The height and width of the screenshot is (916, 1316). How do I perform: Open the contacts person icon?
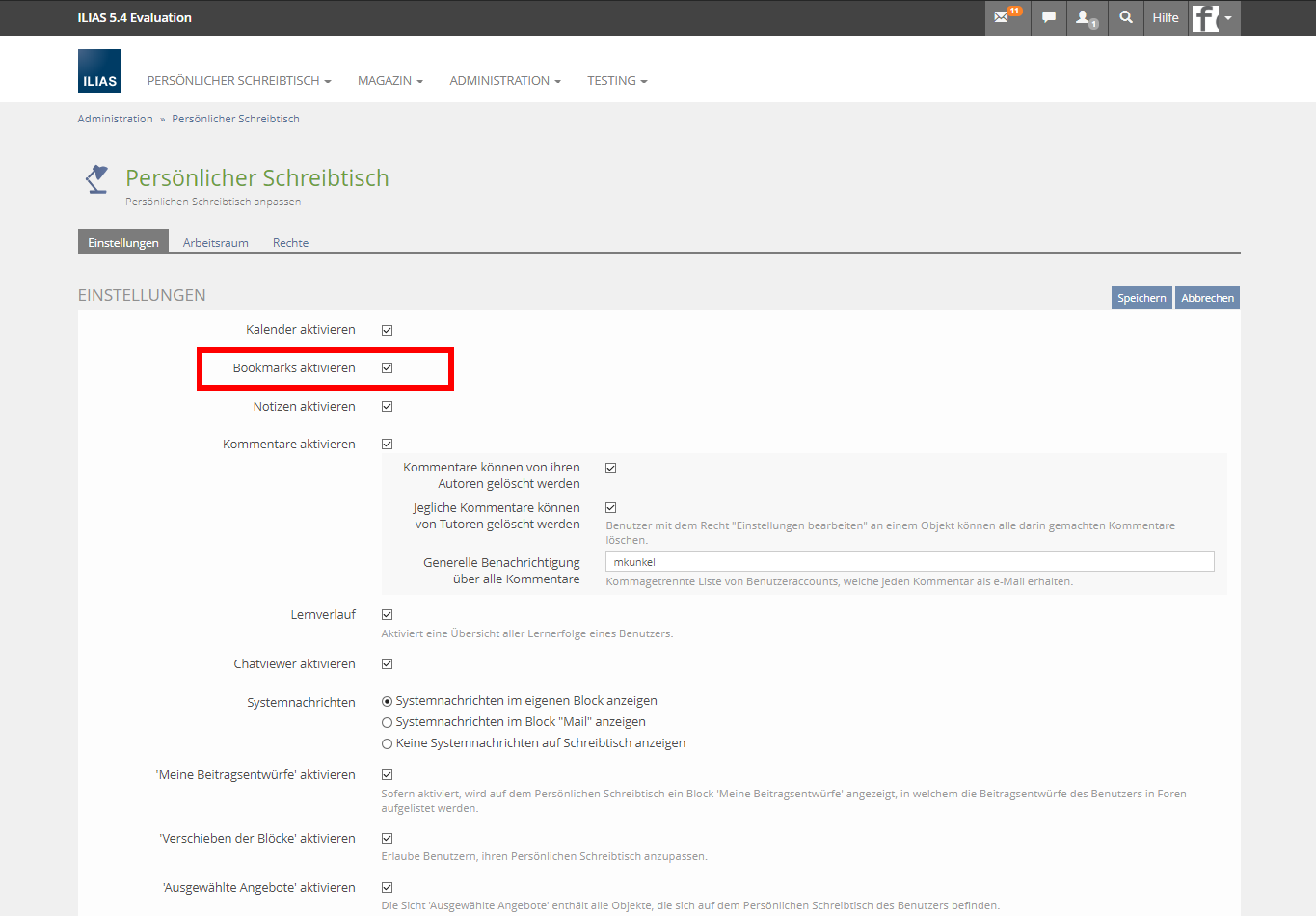coord(1085,17)
